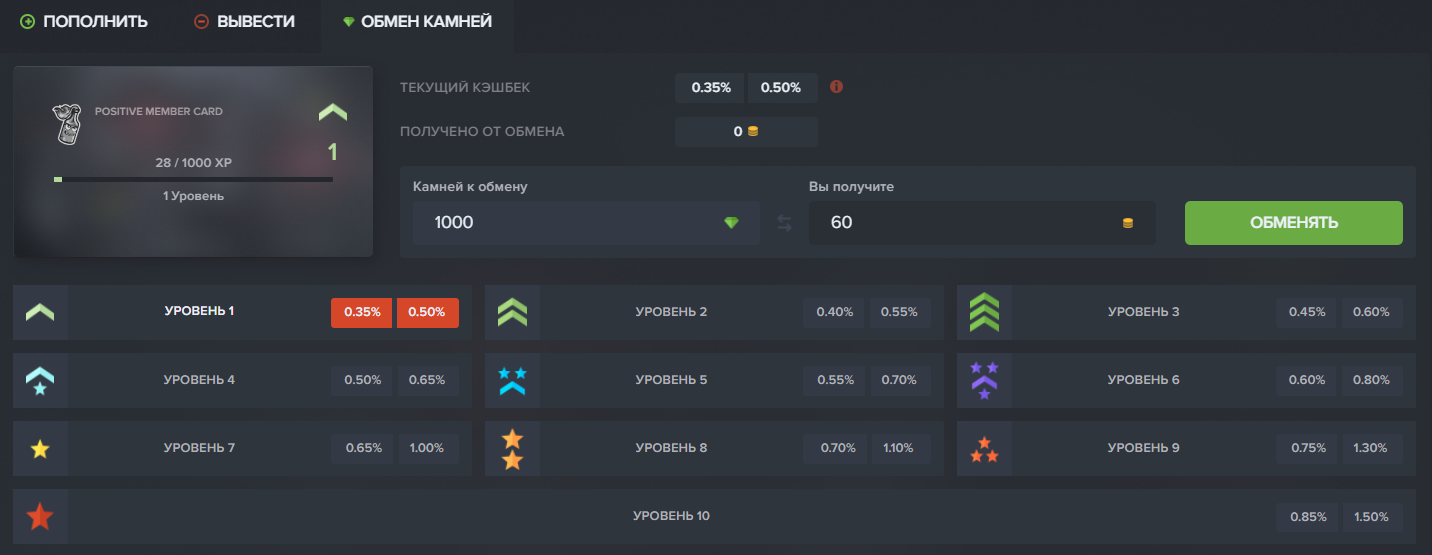The image size is (1432, 555).
Task: Select the Обмен камней tab
Action: [417, 21]
